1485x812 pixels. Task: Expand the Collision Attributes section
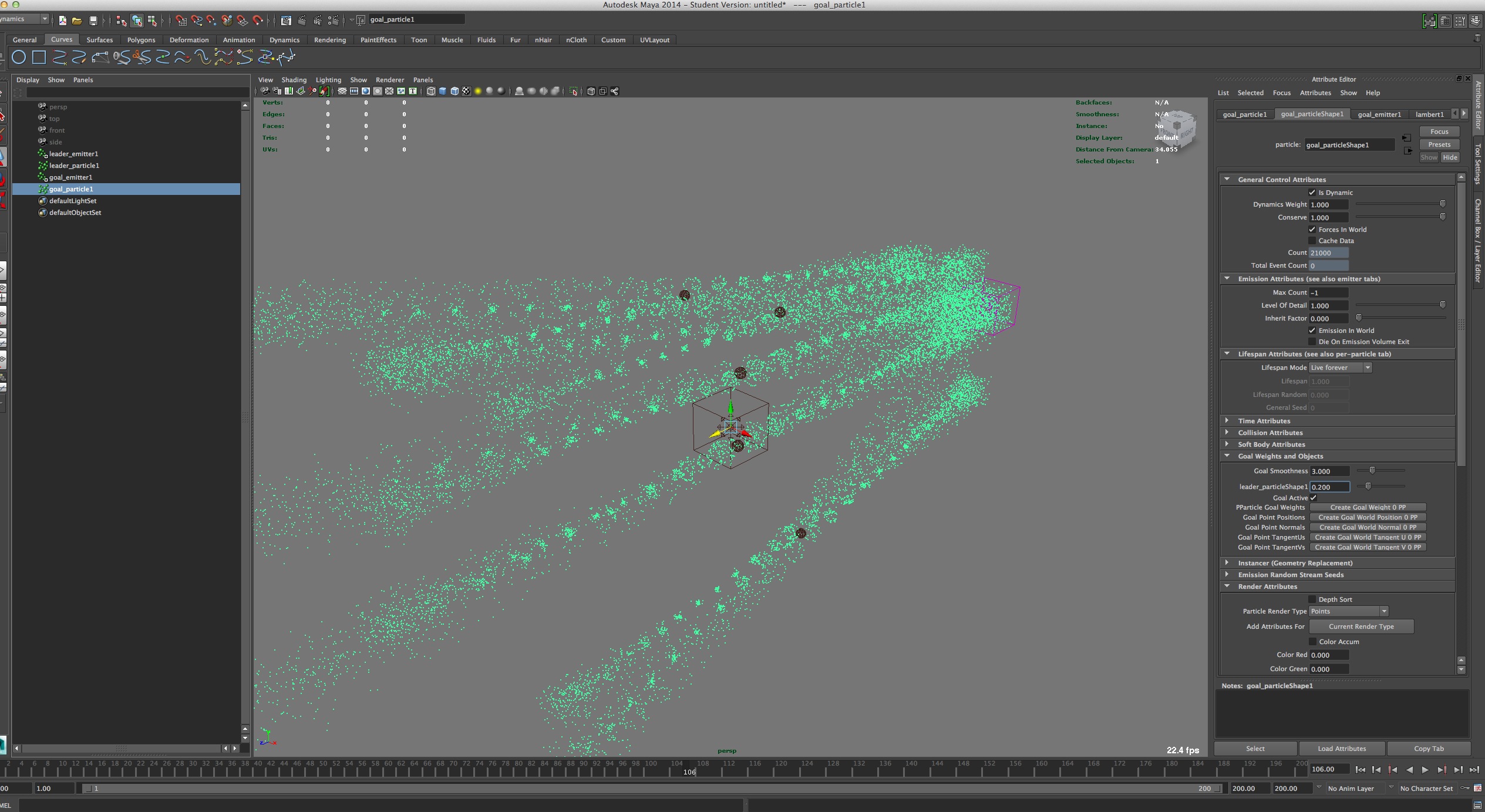pos(1270,433)
